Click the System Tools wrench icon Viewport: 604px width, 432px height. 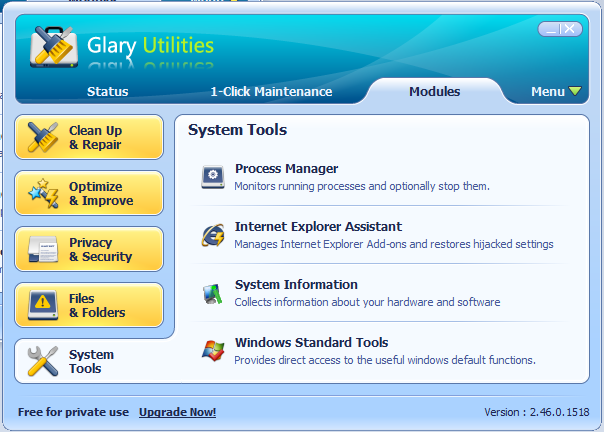click(x=43, y=361)
